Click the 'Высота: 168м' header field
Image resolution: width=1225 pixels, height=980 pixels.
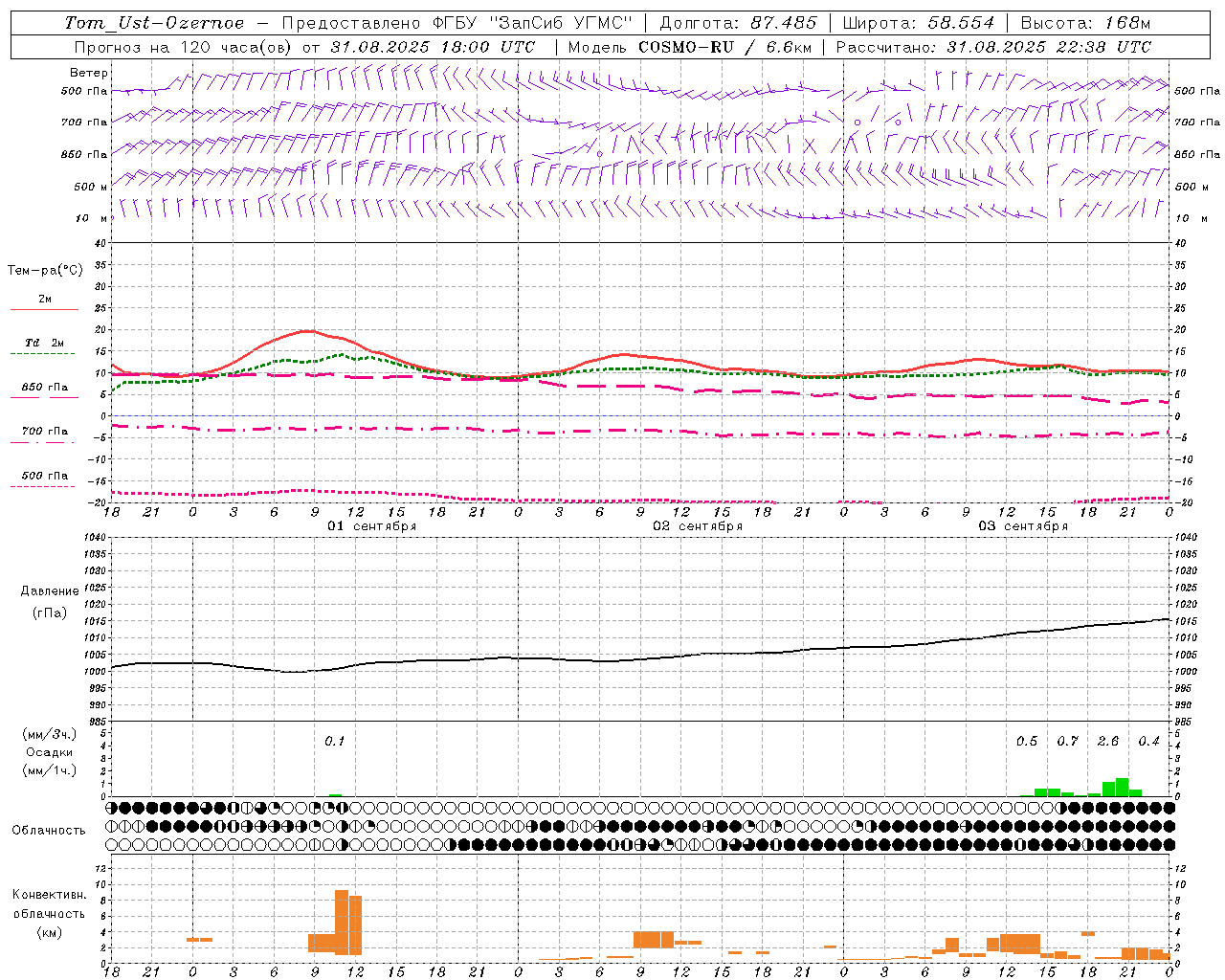1085,23
